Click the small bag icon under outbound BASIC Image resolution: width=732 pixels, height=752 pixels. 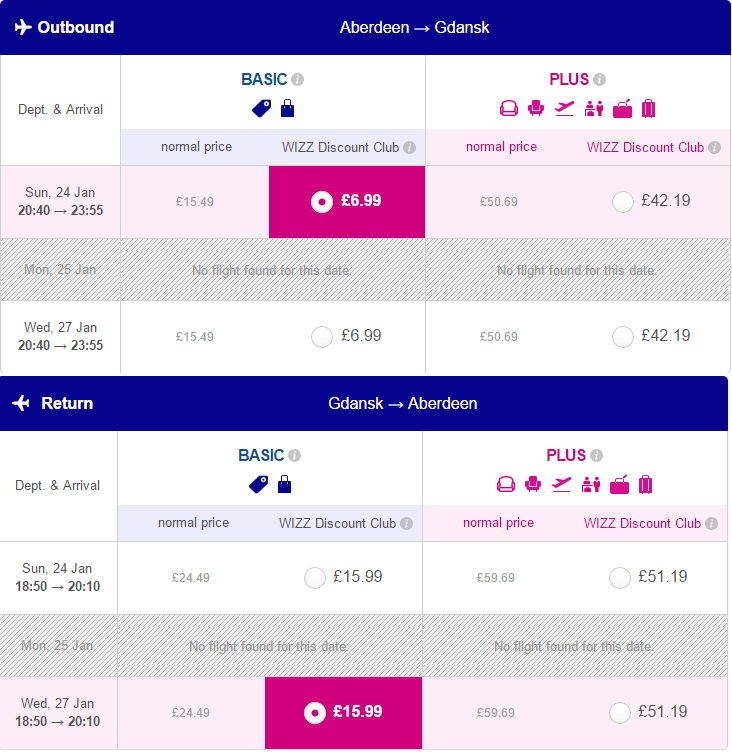(x=287, y=108)
